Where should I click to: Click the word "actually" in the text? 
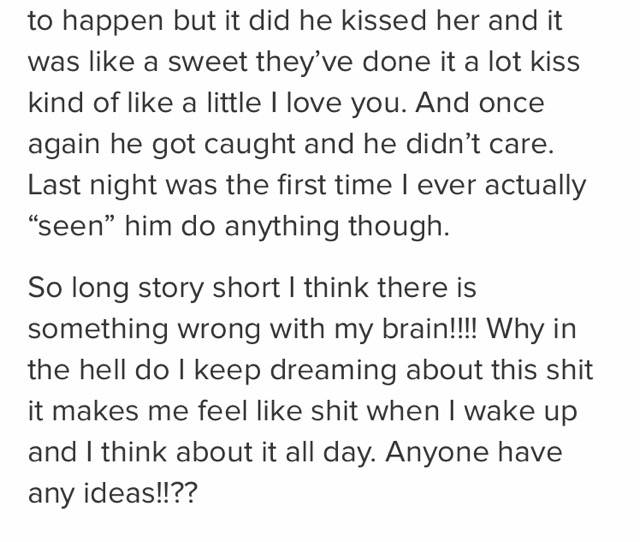(536, 187)
